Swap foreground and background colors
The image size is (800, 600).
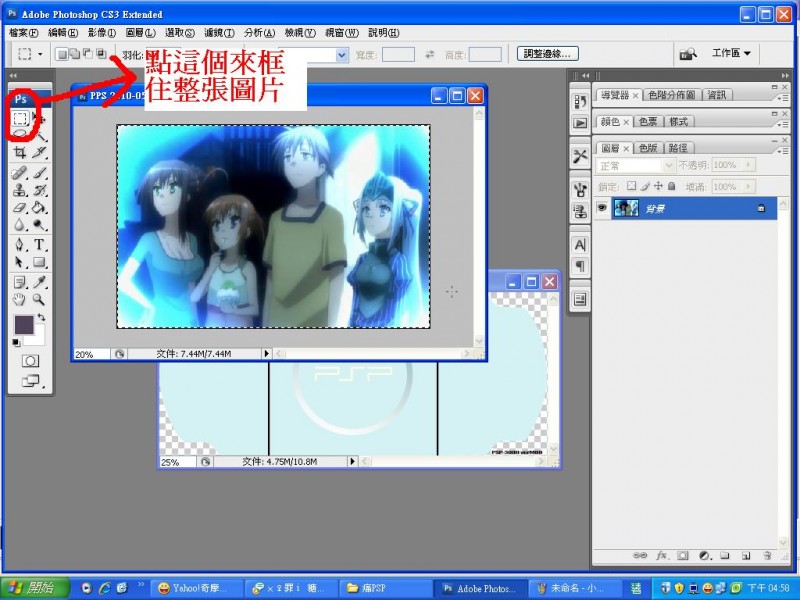tap(41, 317)
